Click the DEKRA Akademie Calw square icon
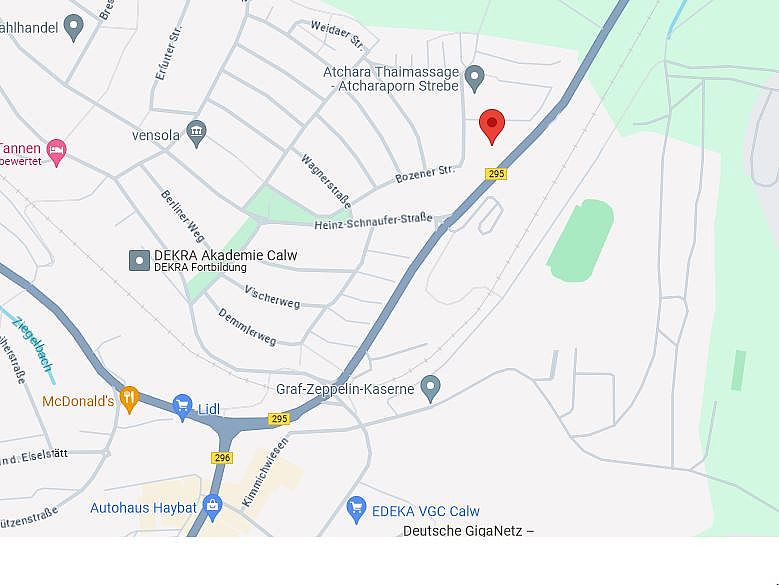This screenshot has height=585, width=779. [139, 261]
